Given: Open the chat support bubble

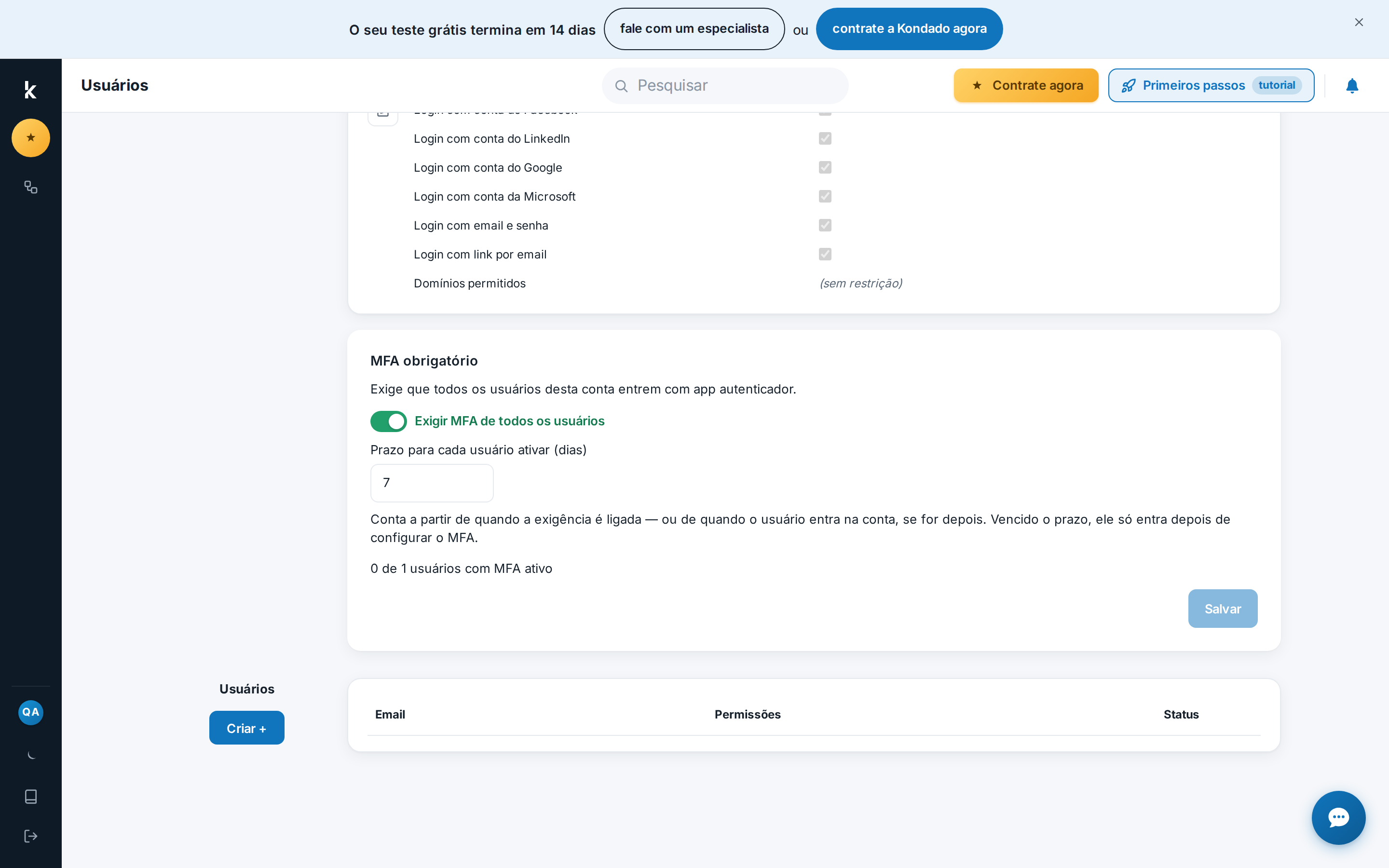Looking at the screenshot, I should 1338,817.
